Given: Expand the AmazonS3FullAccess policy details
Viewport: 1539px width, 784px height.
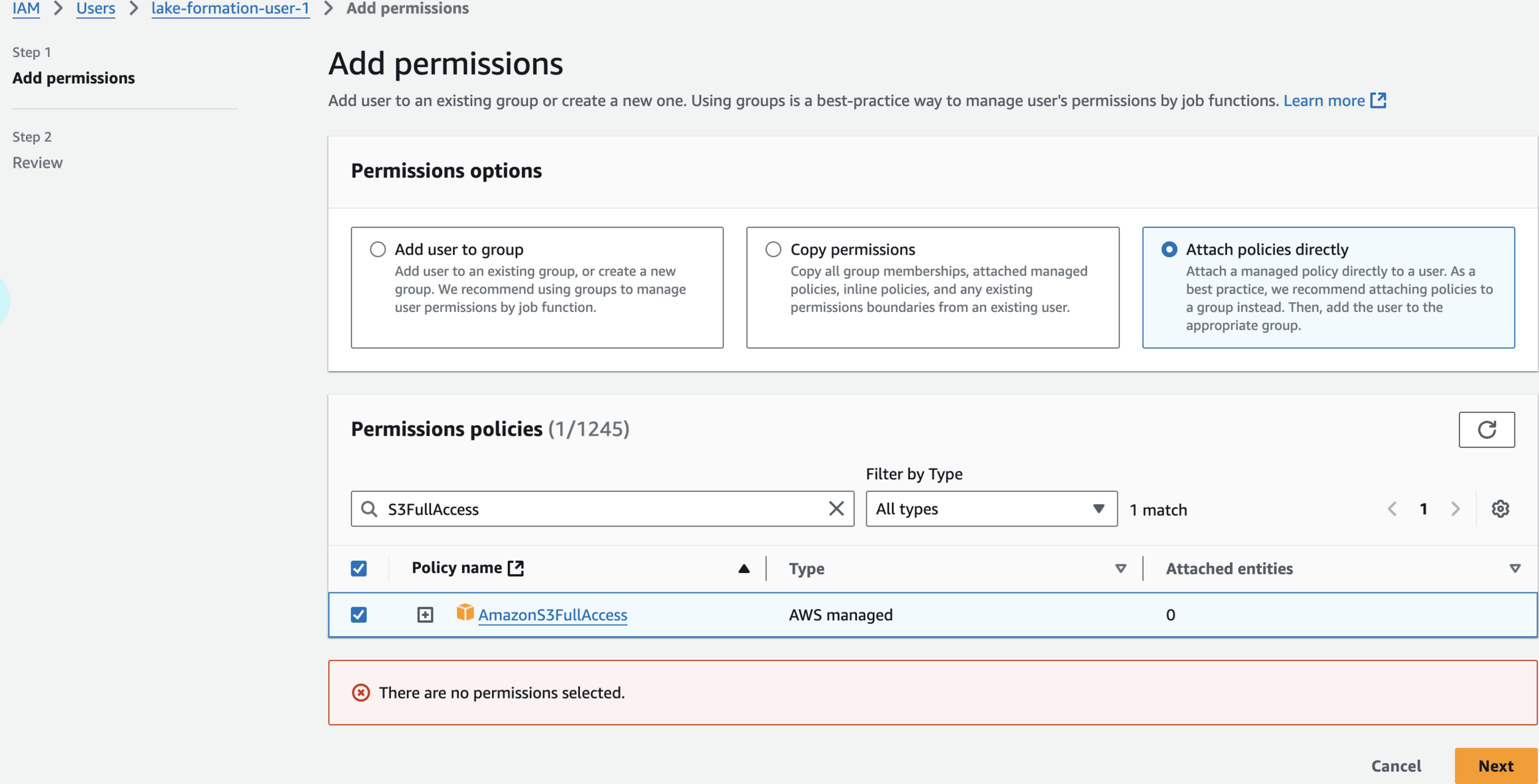Looking at the screenshot, I should pos(425,615).
